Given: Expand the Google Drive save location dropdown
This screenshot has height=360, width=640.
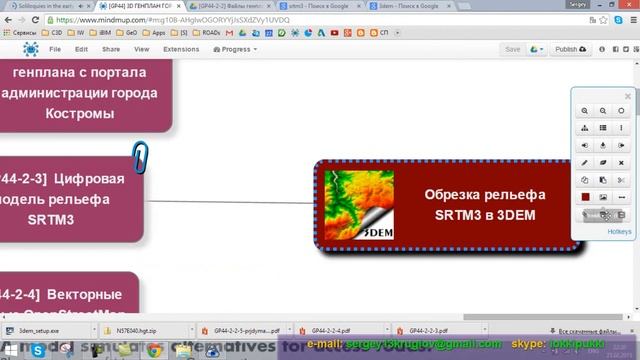Looking at the screenshot, I should click(536, 49).
